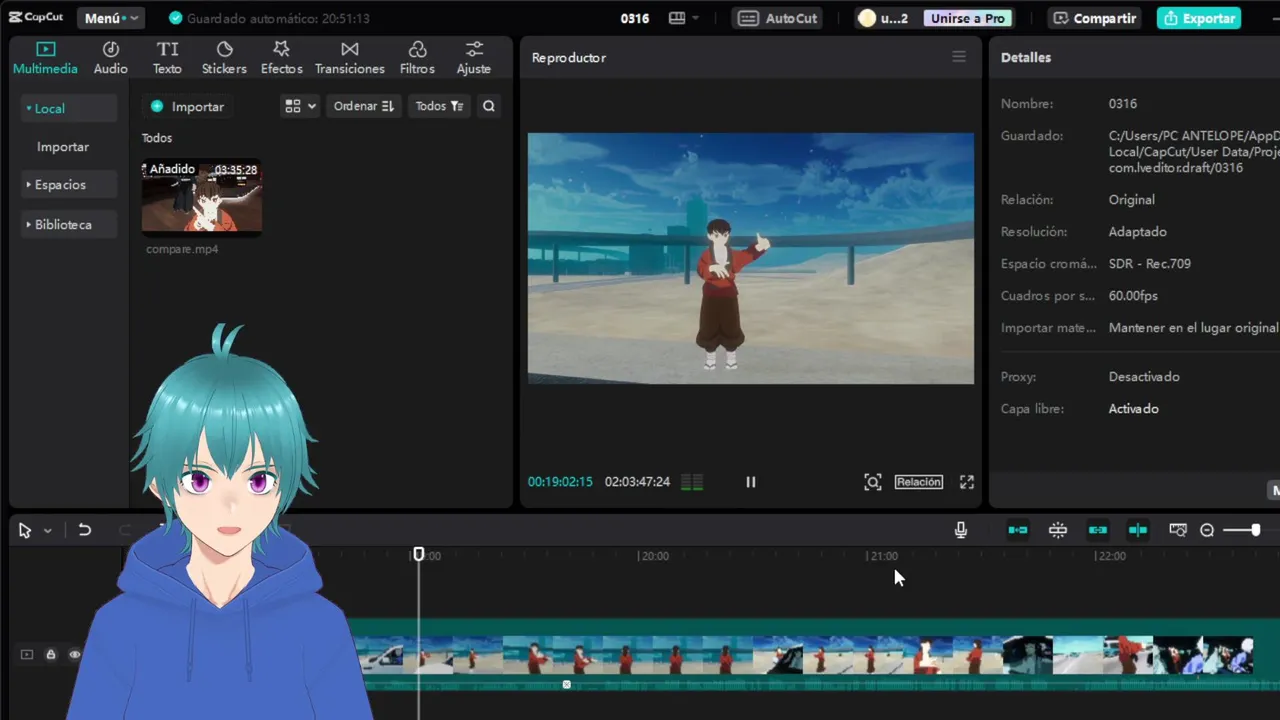Select the compare.mp4 thumbnail
This screenshot has height=720, width=1280.
coord(202,196)
